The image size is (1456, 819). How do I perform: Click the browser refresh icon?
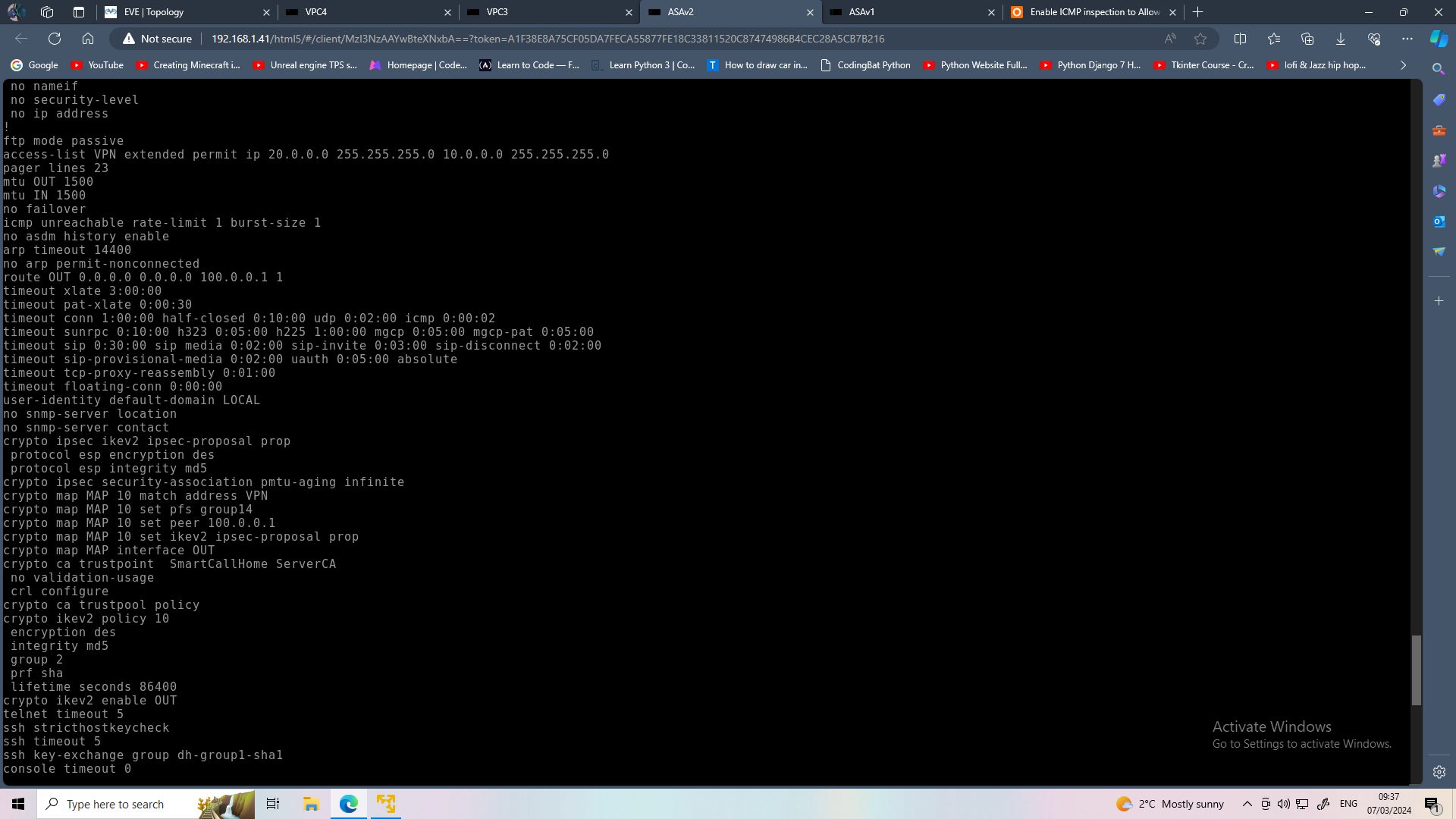(x=55, y=39)
